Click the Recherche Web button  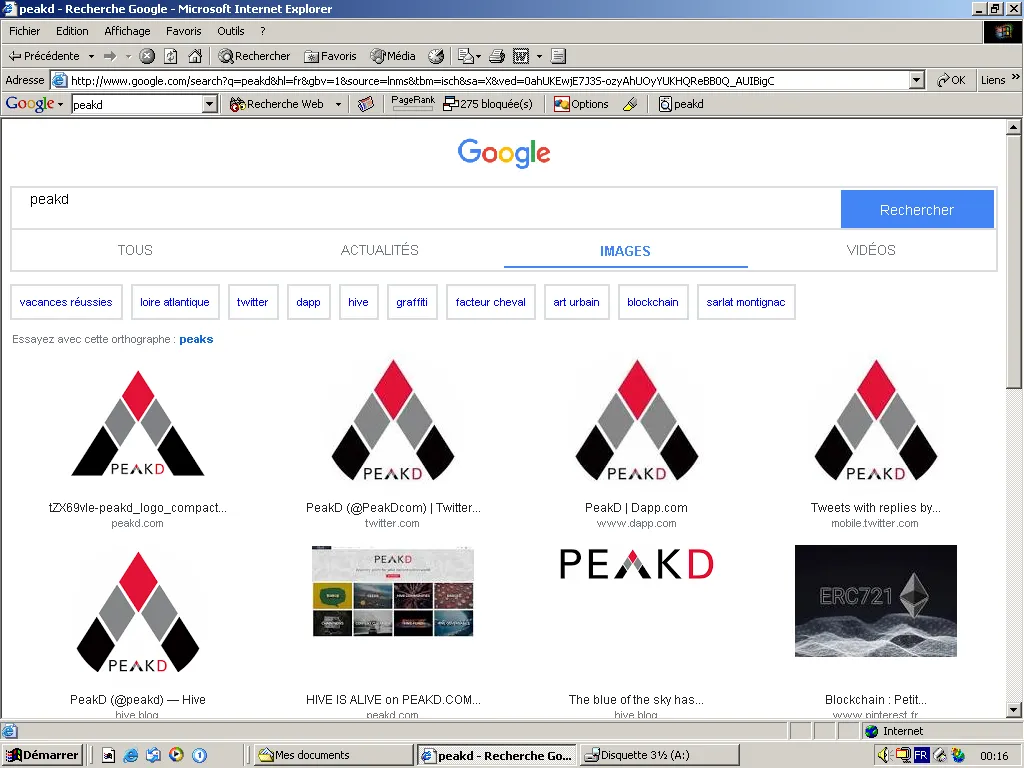click(x=277, y=104)
